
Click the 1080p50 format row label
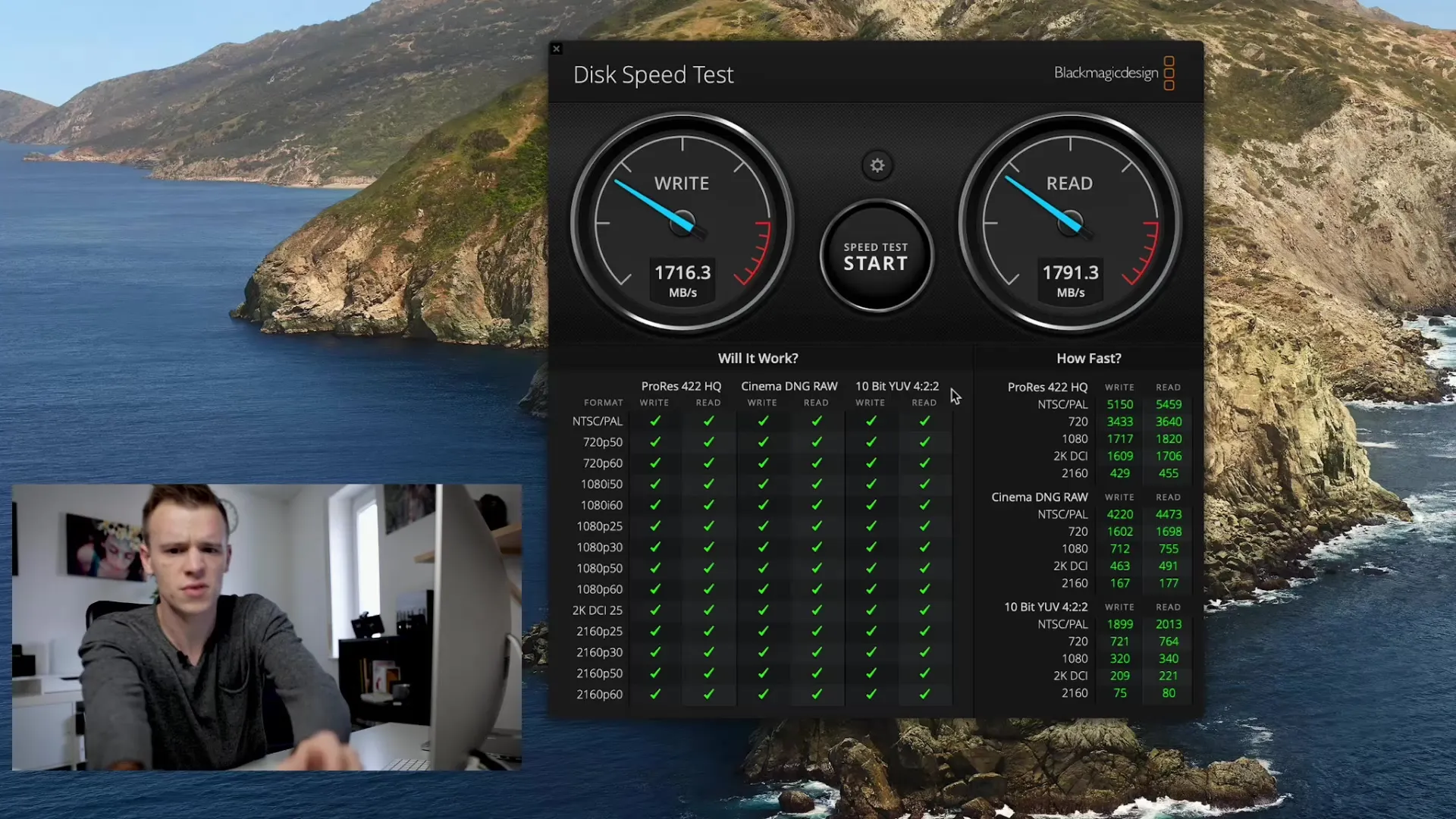(599, 568)
